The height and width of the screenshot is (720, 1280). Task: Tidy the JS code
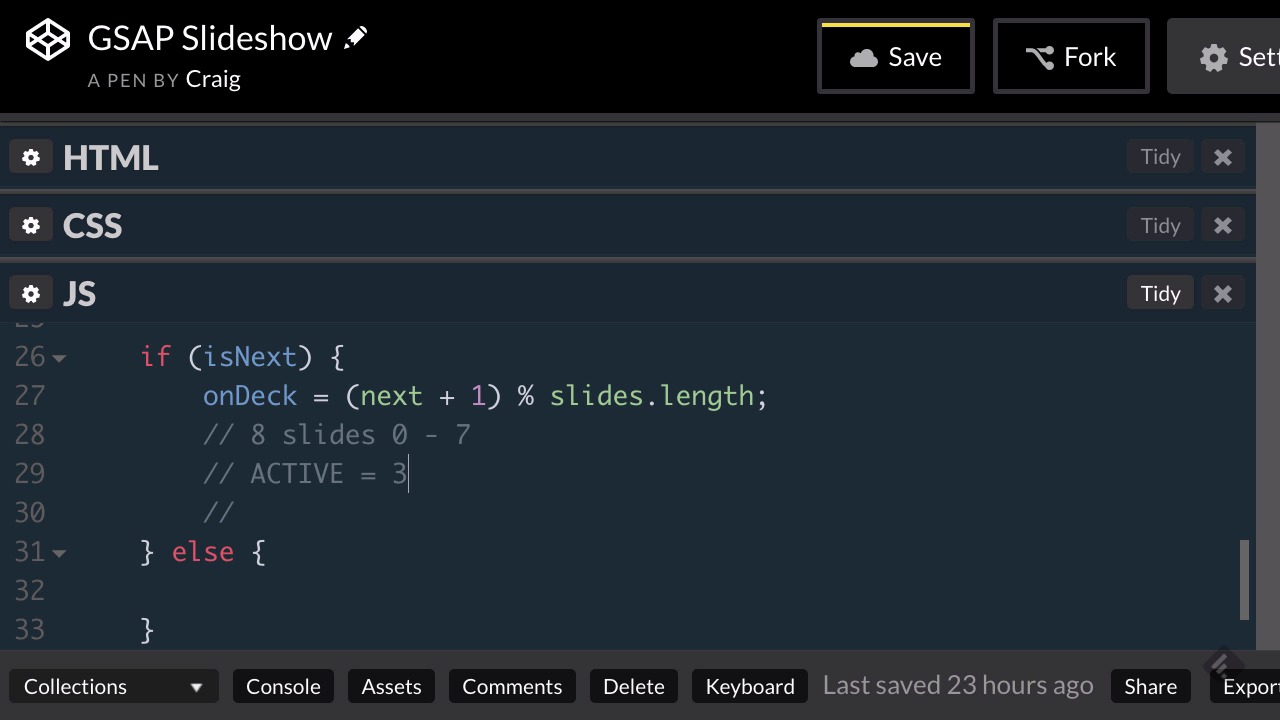tap(1160, 293)
